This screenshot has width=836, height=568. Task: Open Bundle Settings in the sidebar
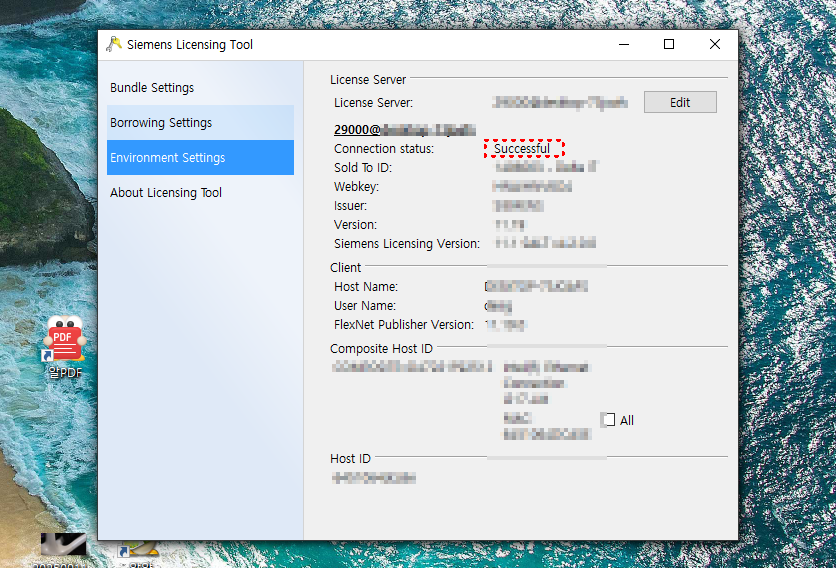pyautogui.click(x=200, y=87)
